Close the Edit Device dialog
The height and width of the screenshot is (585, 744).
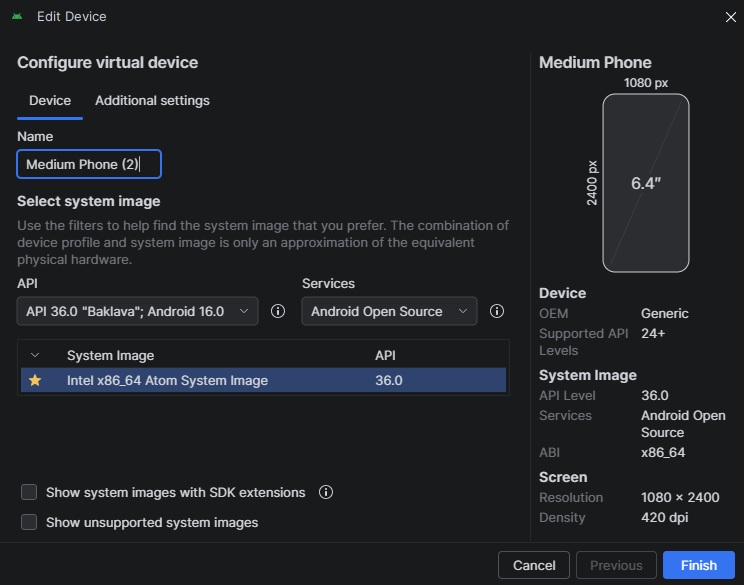[x=730, y=17]
